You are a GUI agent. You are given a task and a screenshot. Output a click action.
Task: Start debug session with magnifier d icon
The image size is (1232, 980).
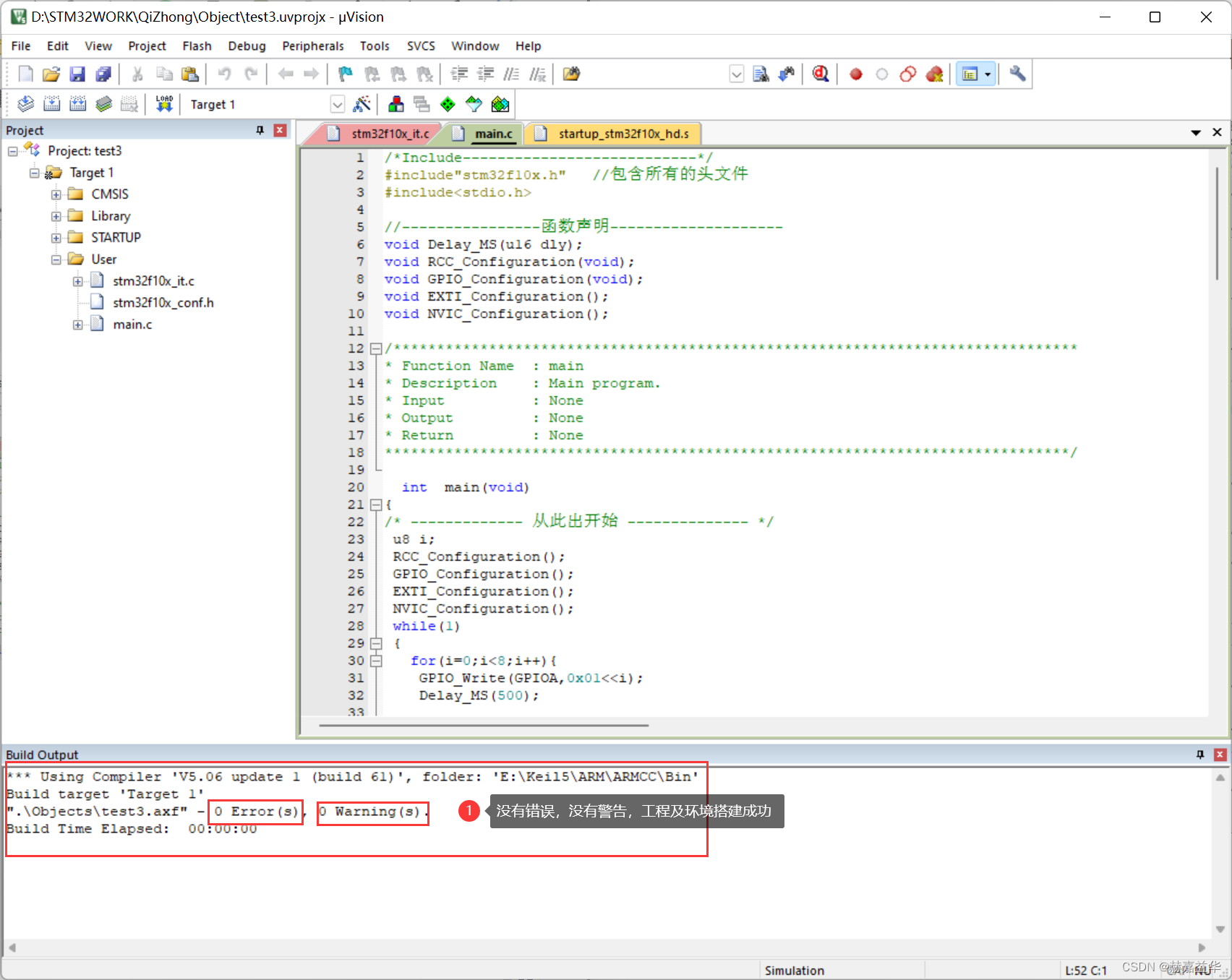(x=821, y=74)
